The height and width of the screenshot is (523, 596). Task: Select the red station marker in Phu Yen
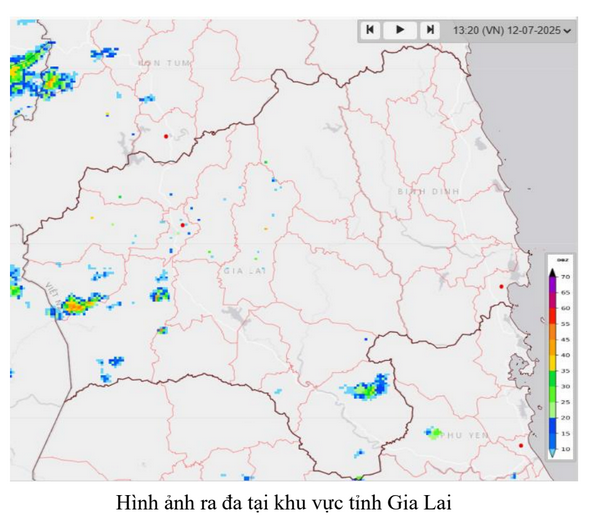point(521,445)
